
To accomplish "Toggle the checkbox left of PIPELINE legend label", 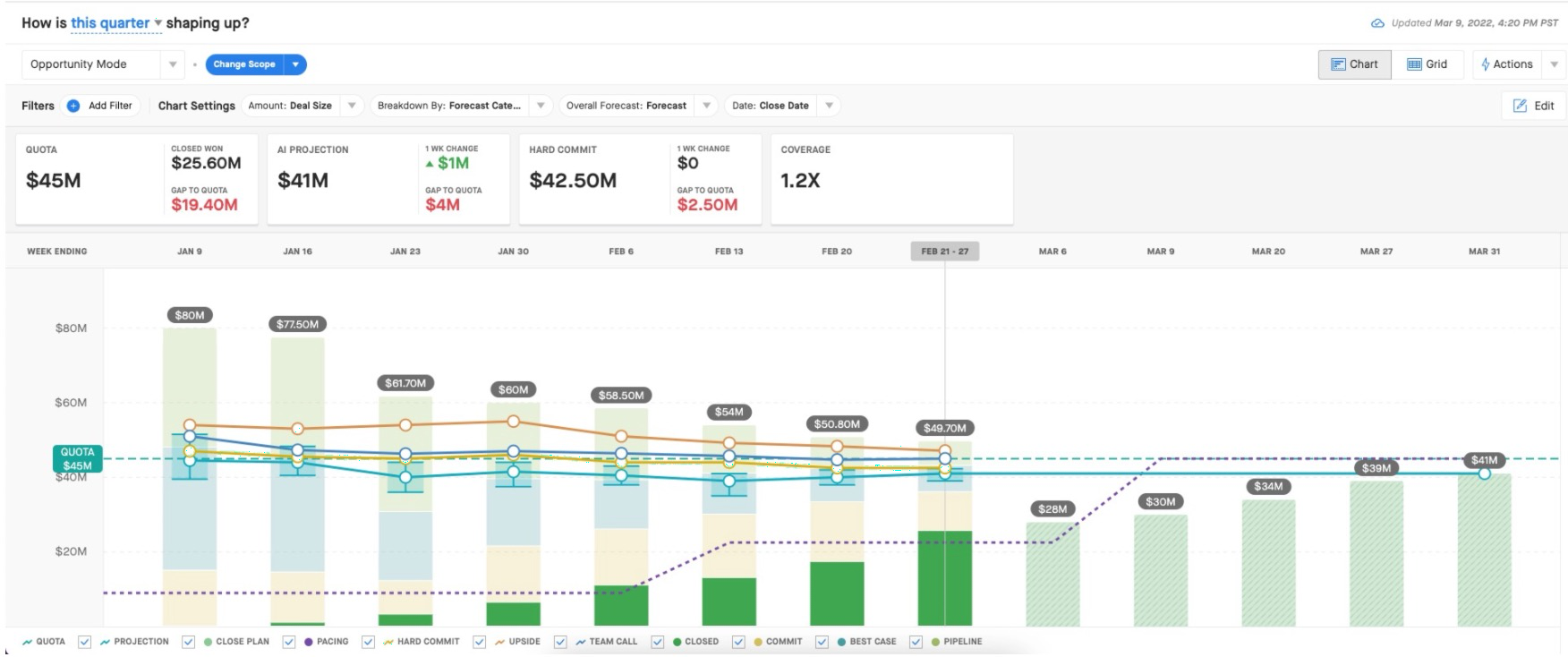I will [916, 642].
